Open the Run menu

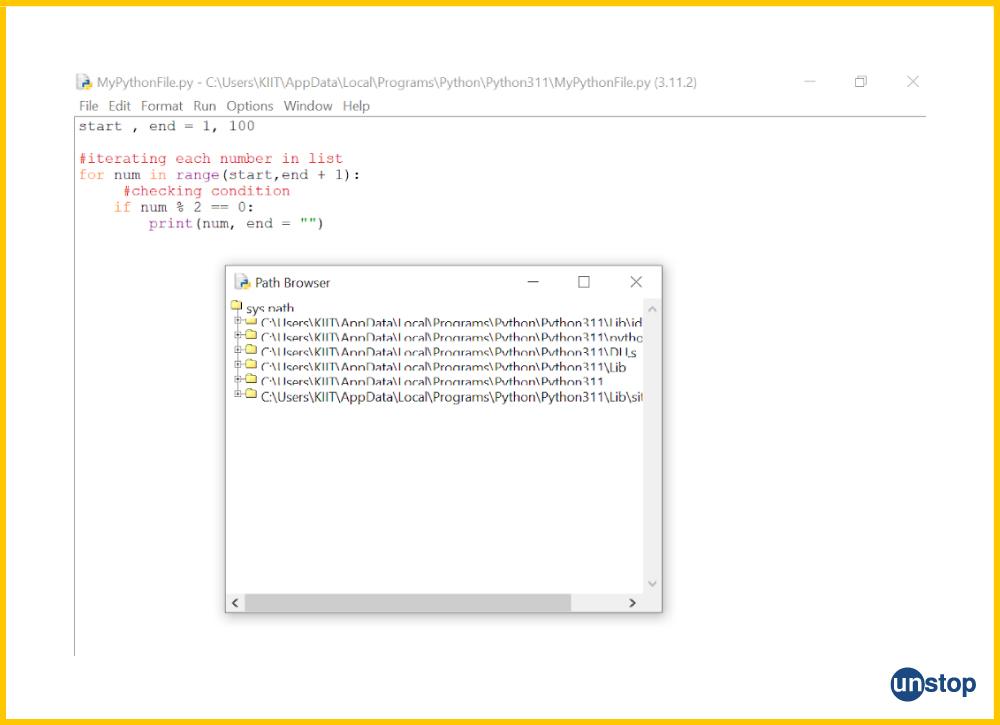205,106
